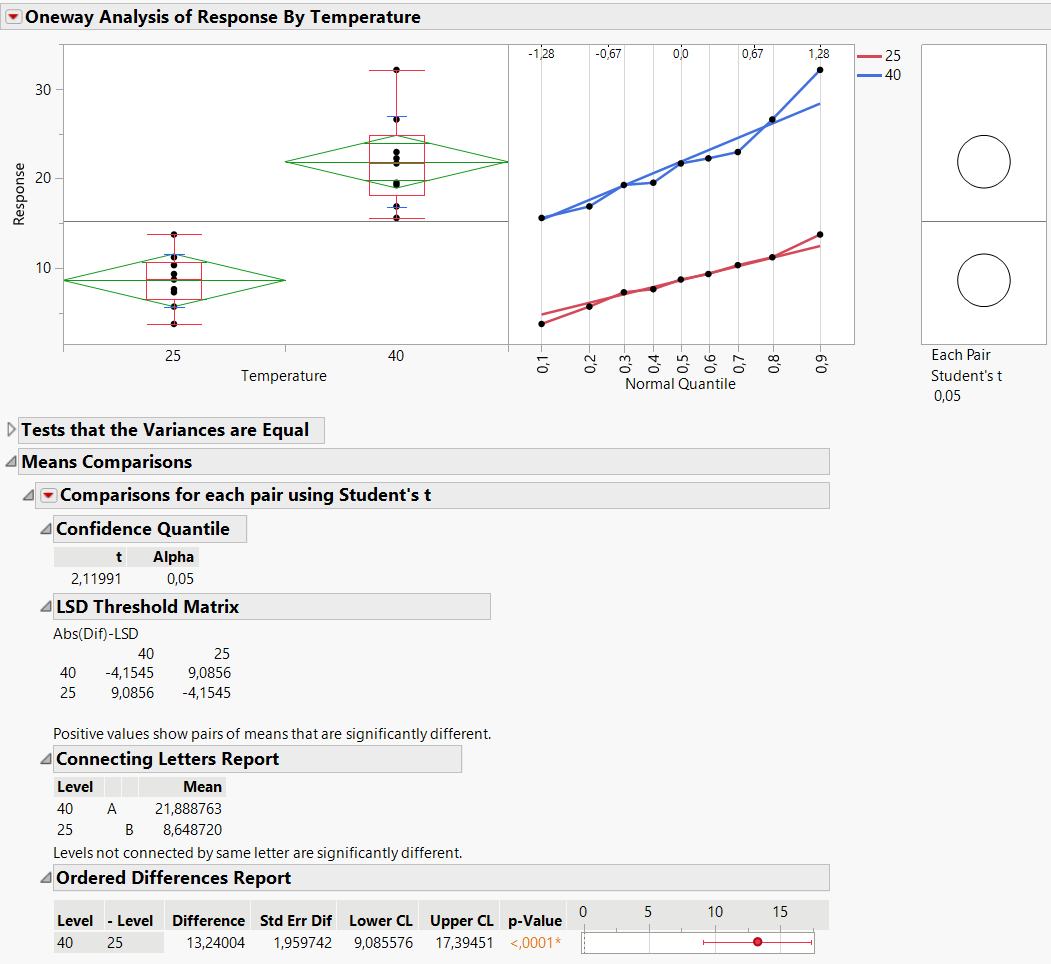Open the Oneway Analysis red triangle menu

[x=14, y=16]
